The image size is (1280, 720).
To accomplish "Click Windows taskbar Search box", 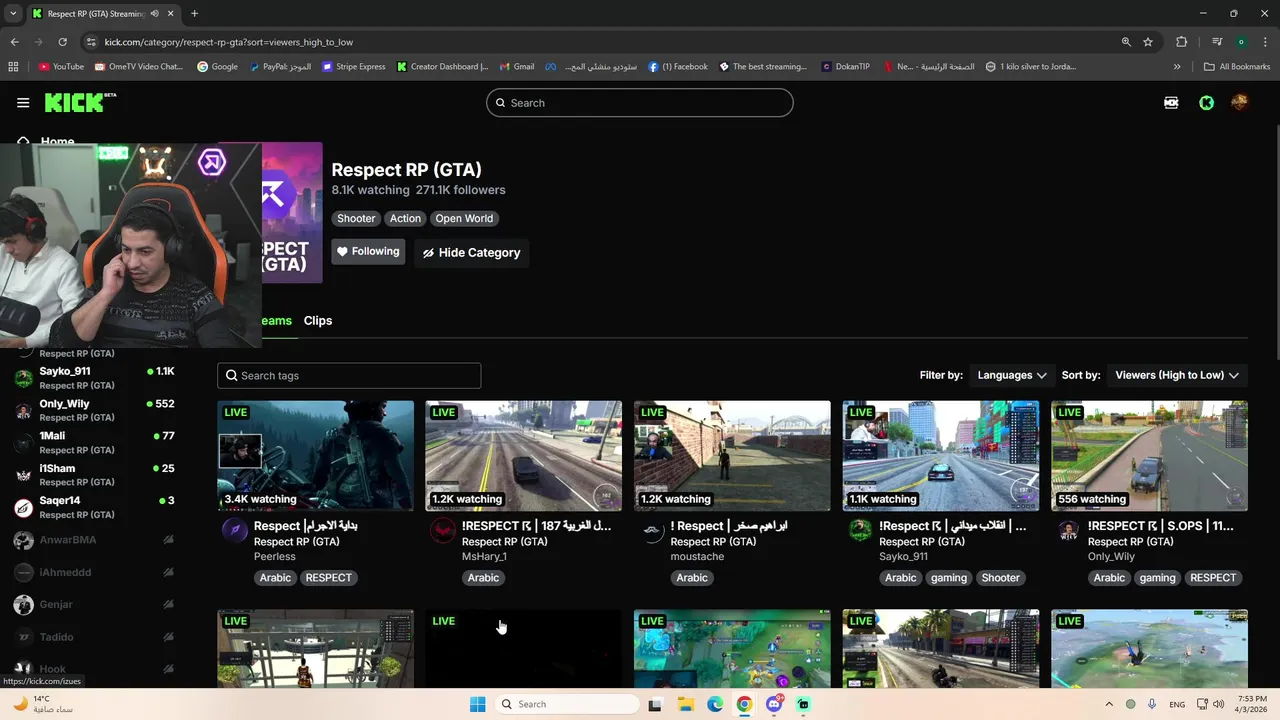I will coord(568,704).
